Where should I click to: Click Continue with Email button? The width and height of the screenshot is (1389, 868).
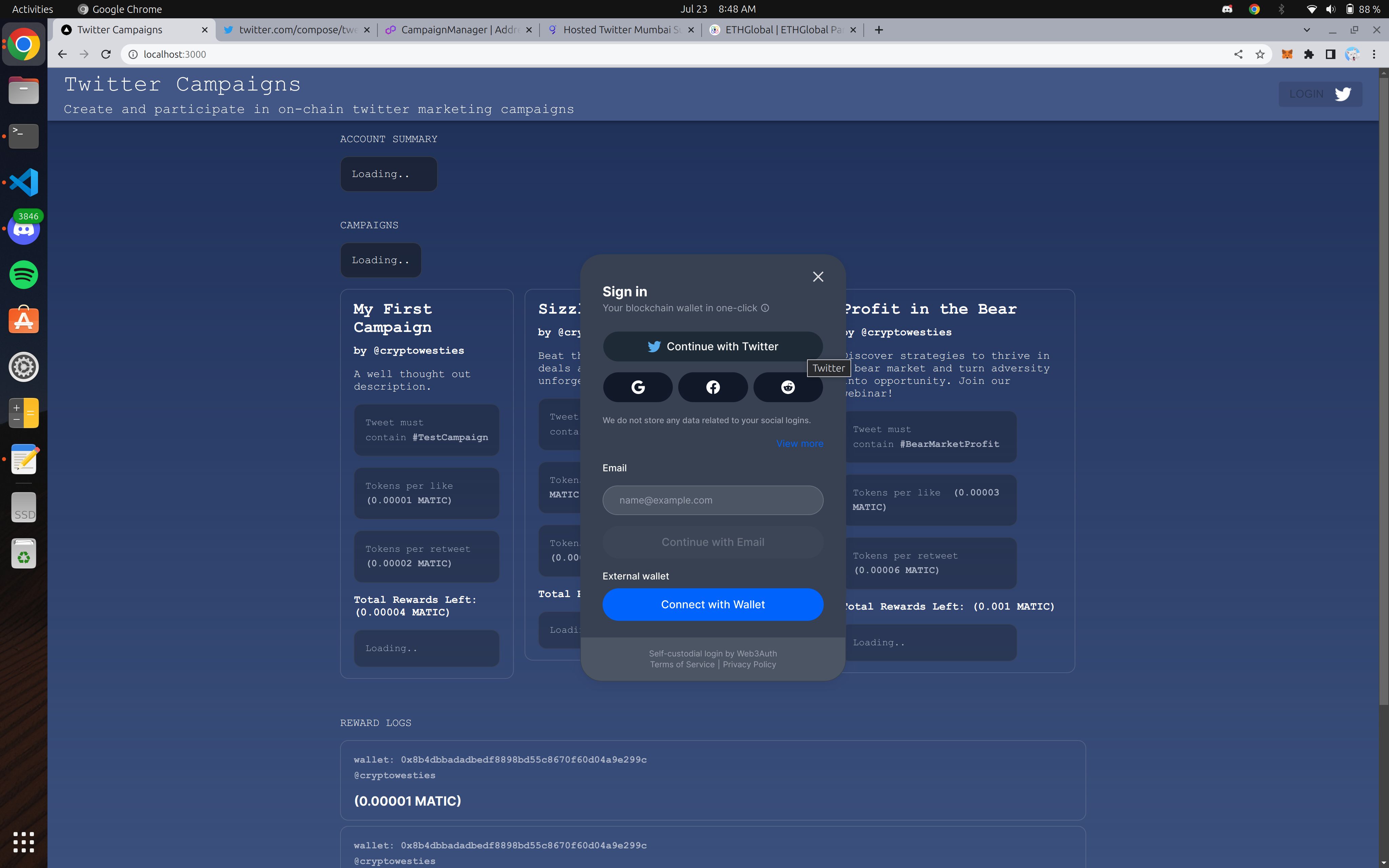point(712,542)
